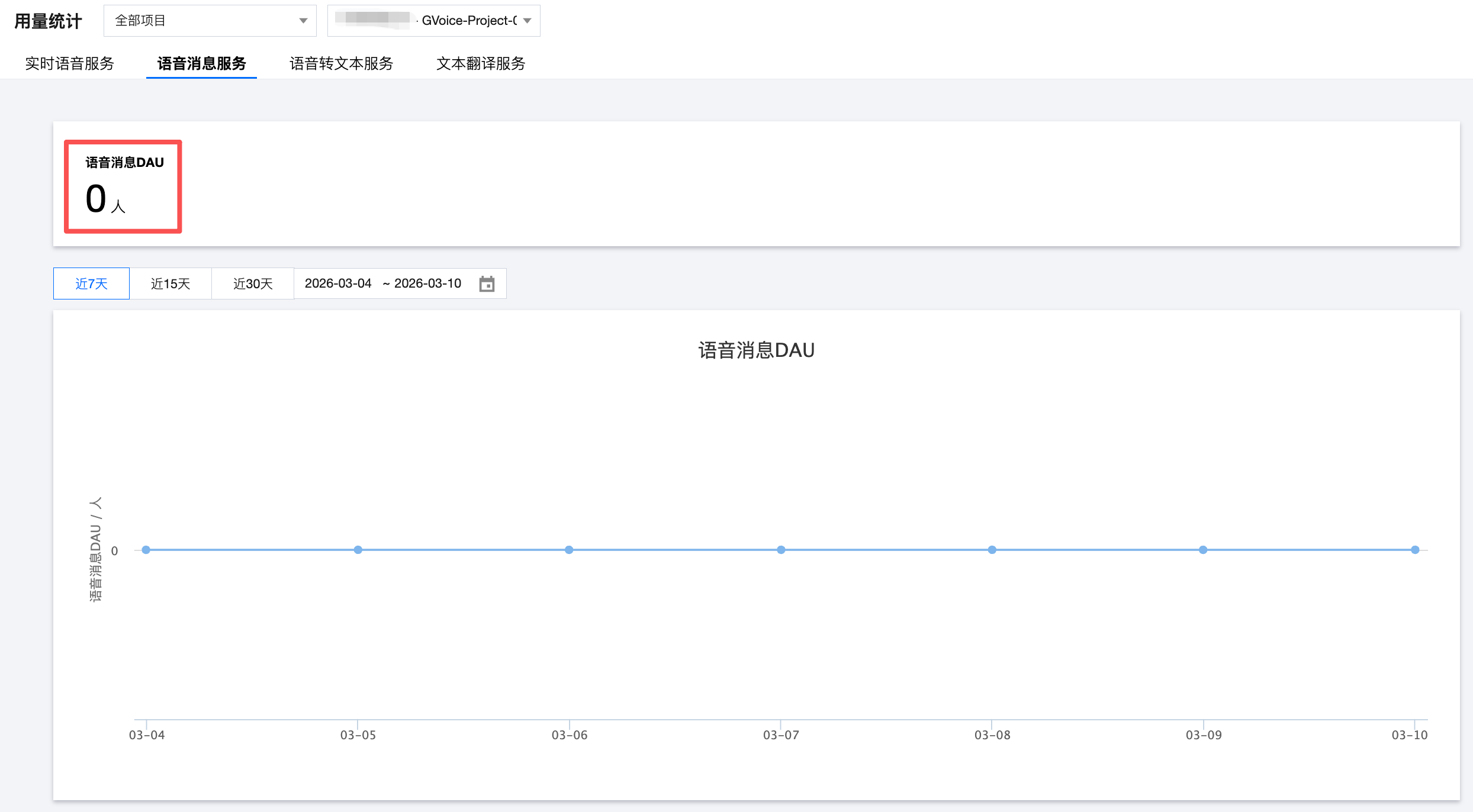Select the 近7天 time range

click(x=91, y=283)
